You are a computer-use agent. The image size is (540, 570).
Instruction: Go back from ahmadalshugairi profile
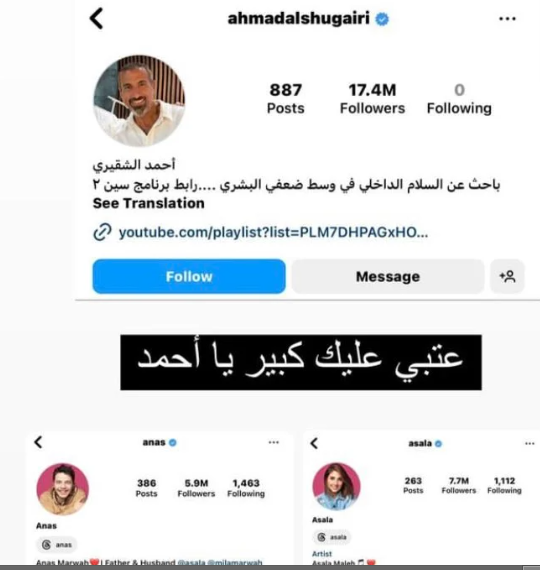97,19
